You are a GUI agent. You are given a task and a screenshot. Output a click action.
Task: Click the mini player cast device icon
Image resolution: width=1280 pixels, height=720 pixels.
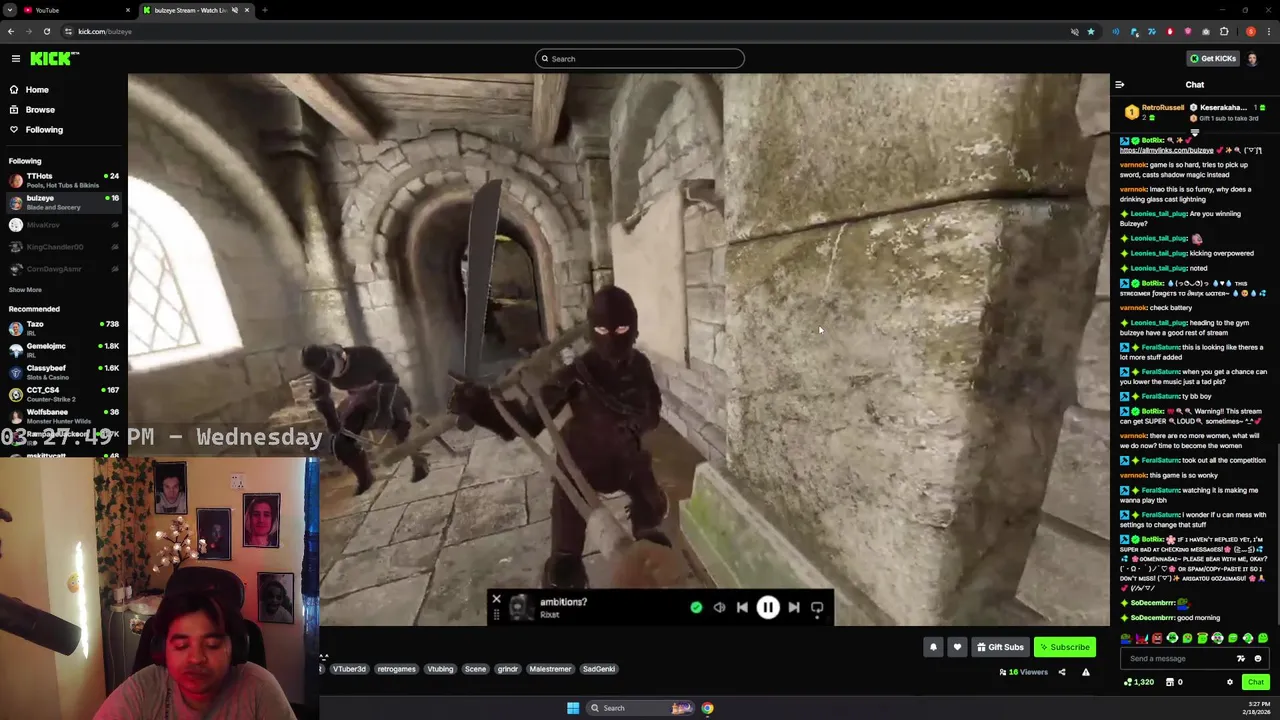pos(817,607)
